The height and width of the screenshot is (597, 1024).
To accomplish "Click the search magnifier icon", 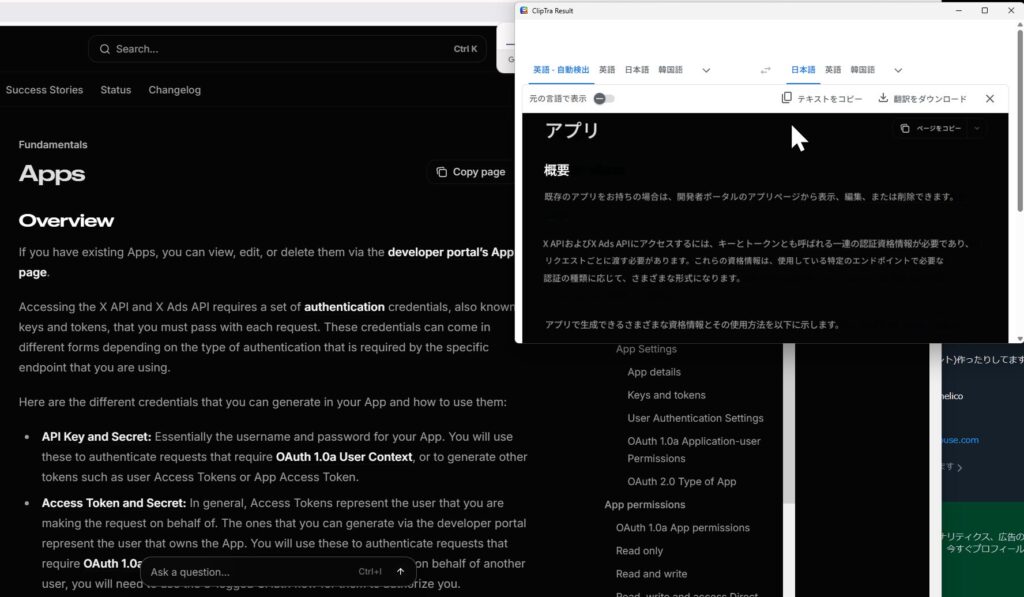I will coord(104,49).
